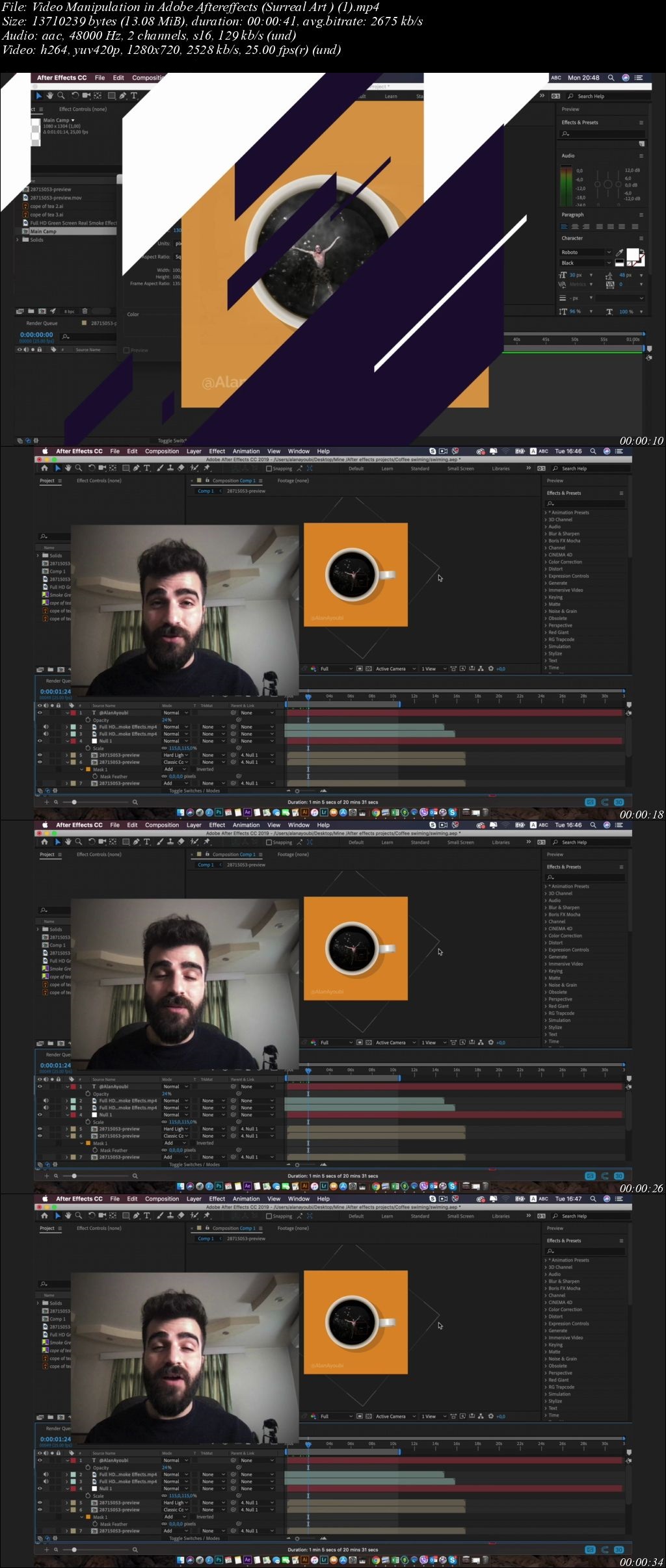Click center audio level slider in 00:00:10 frame
Viewport: 666px width, 1568px height.
point(607,184)
